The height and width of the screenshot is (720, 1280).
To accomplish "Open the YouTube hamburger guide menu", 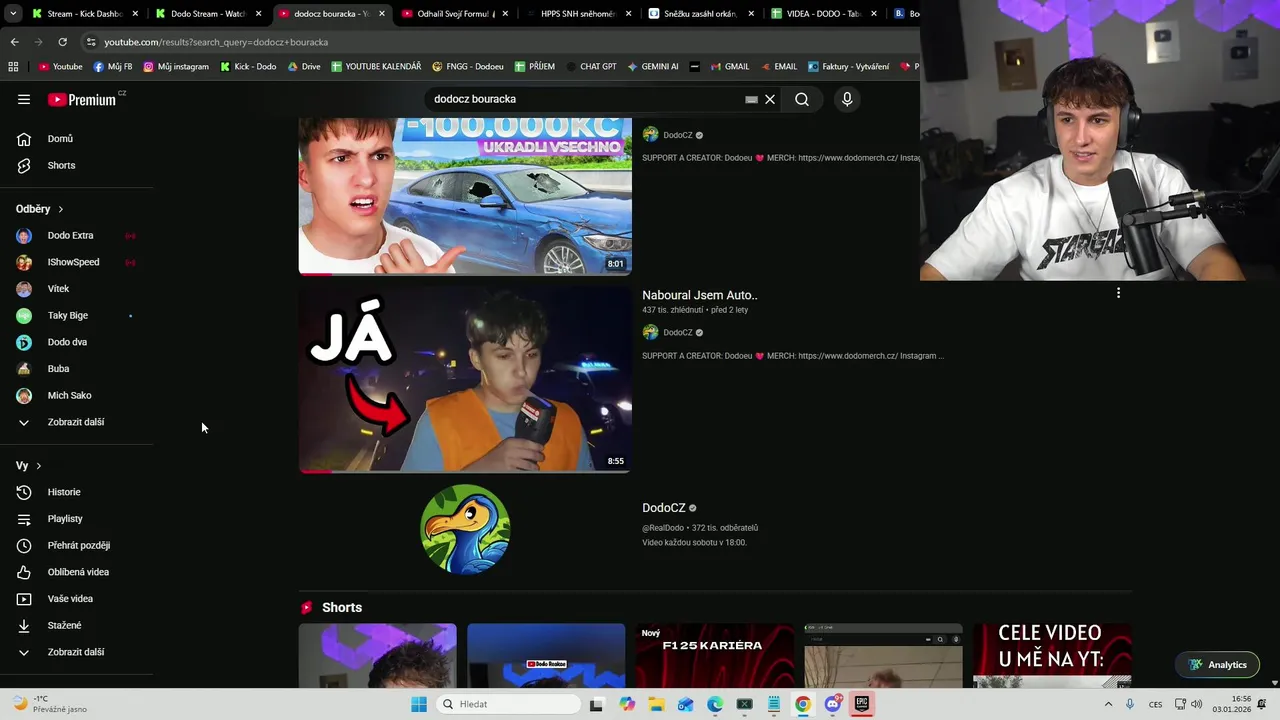I will pos(24,99).
